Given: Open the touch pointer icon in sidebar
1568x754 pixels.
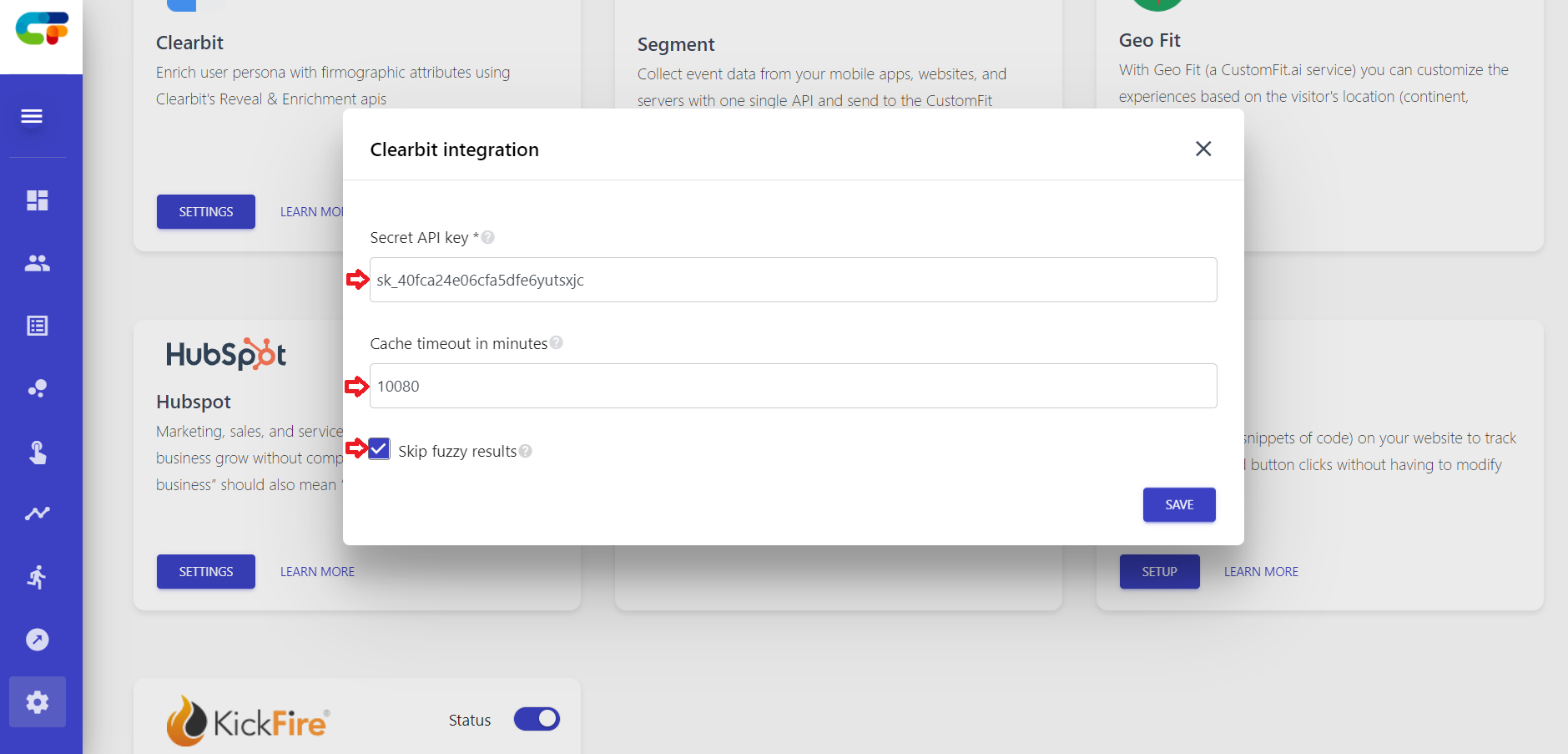Looking at the screenshot, I should [x=38, y=452].
